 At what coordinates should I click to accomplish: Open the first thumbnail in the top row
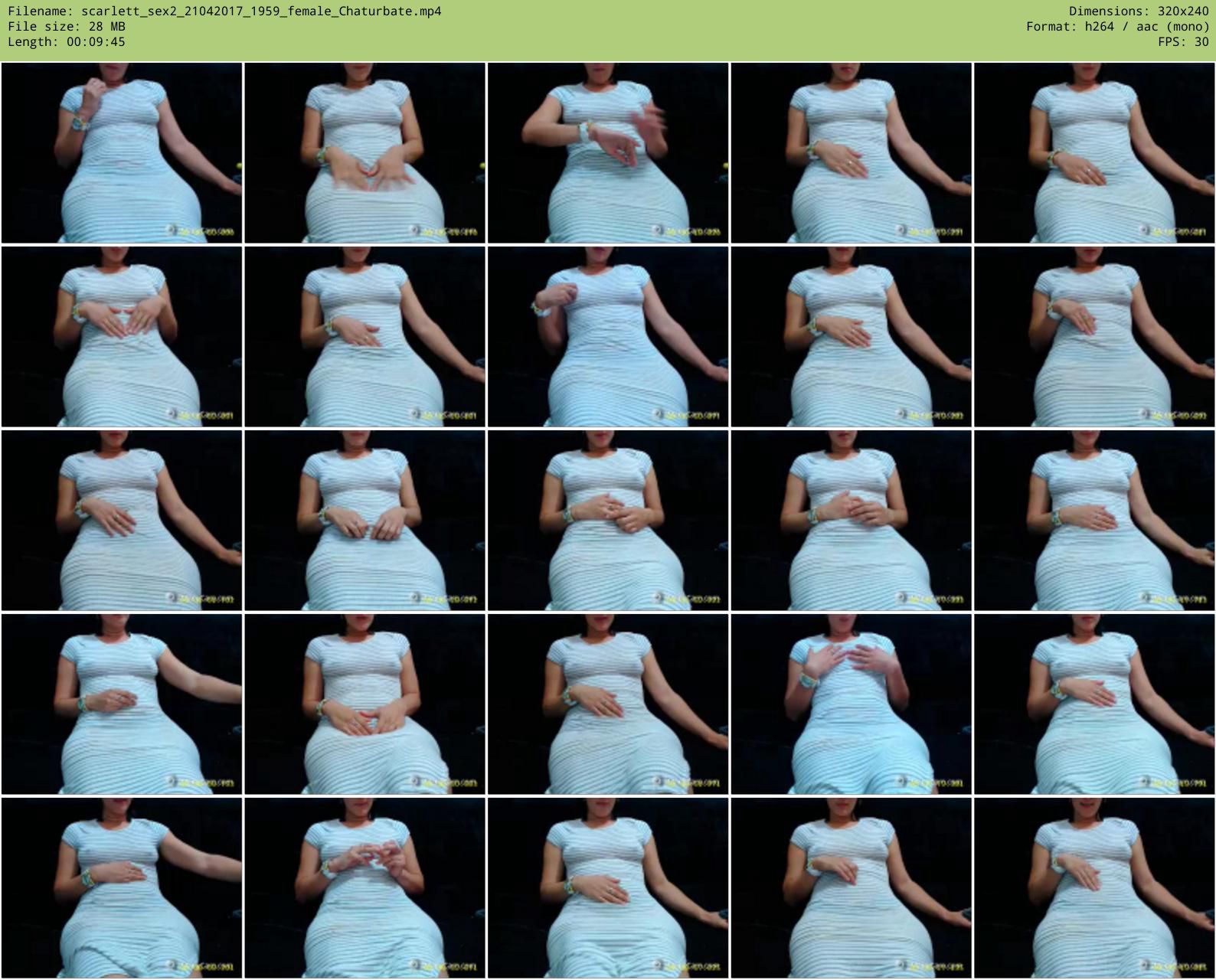click(x=122, y=153)
